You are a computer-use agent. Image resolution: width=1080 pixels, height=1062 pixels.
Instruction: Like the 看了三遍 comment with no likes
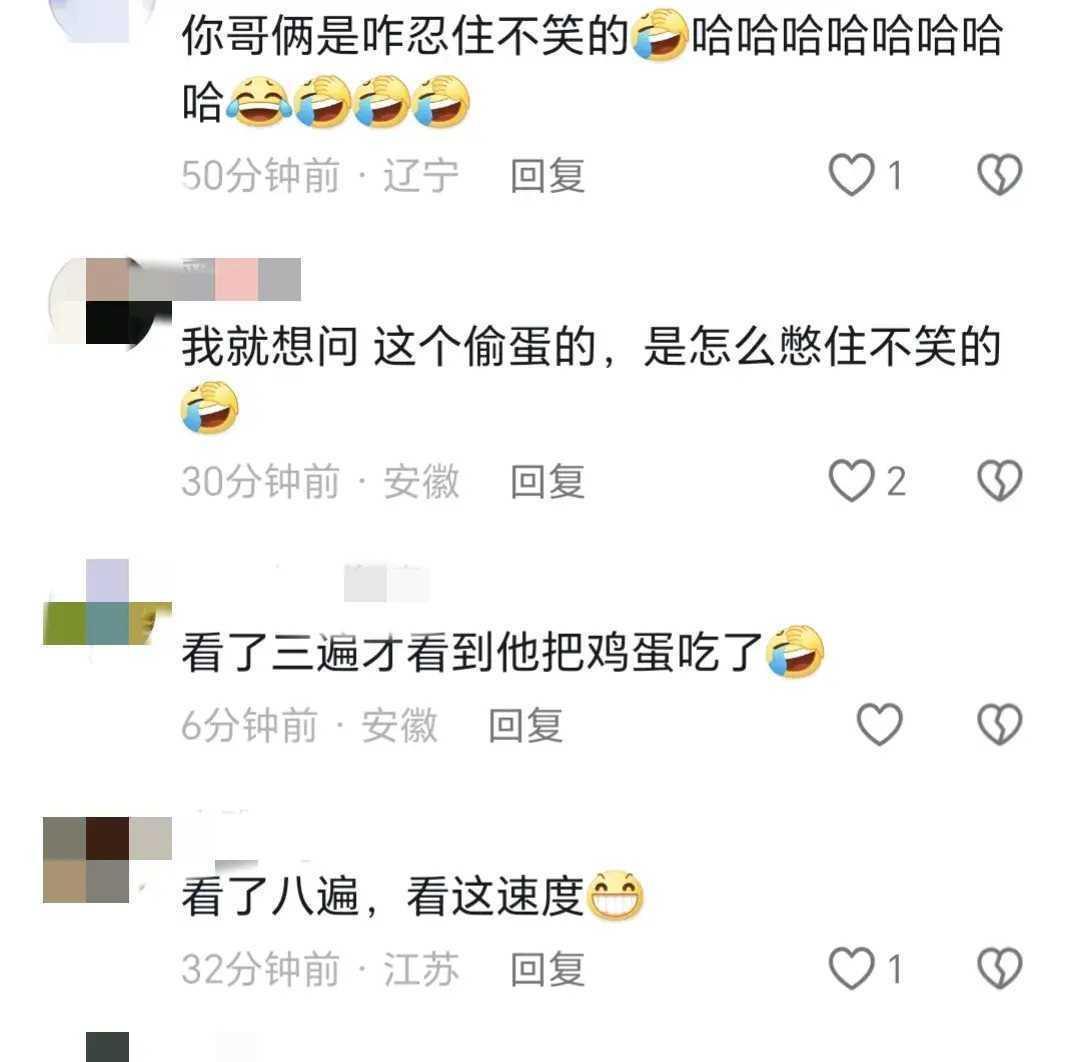(x=880, y=725)
